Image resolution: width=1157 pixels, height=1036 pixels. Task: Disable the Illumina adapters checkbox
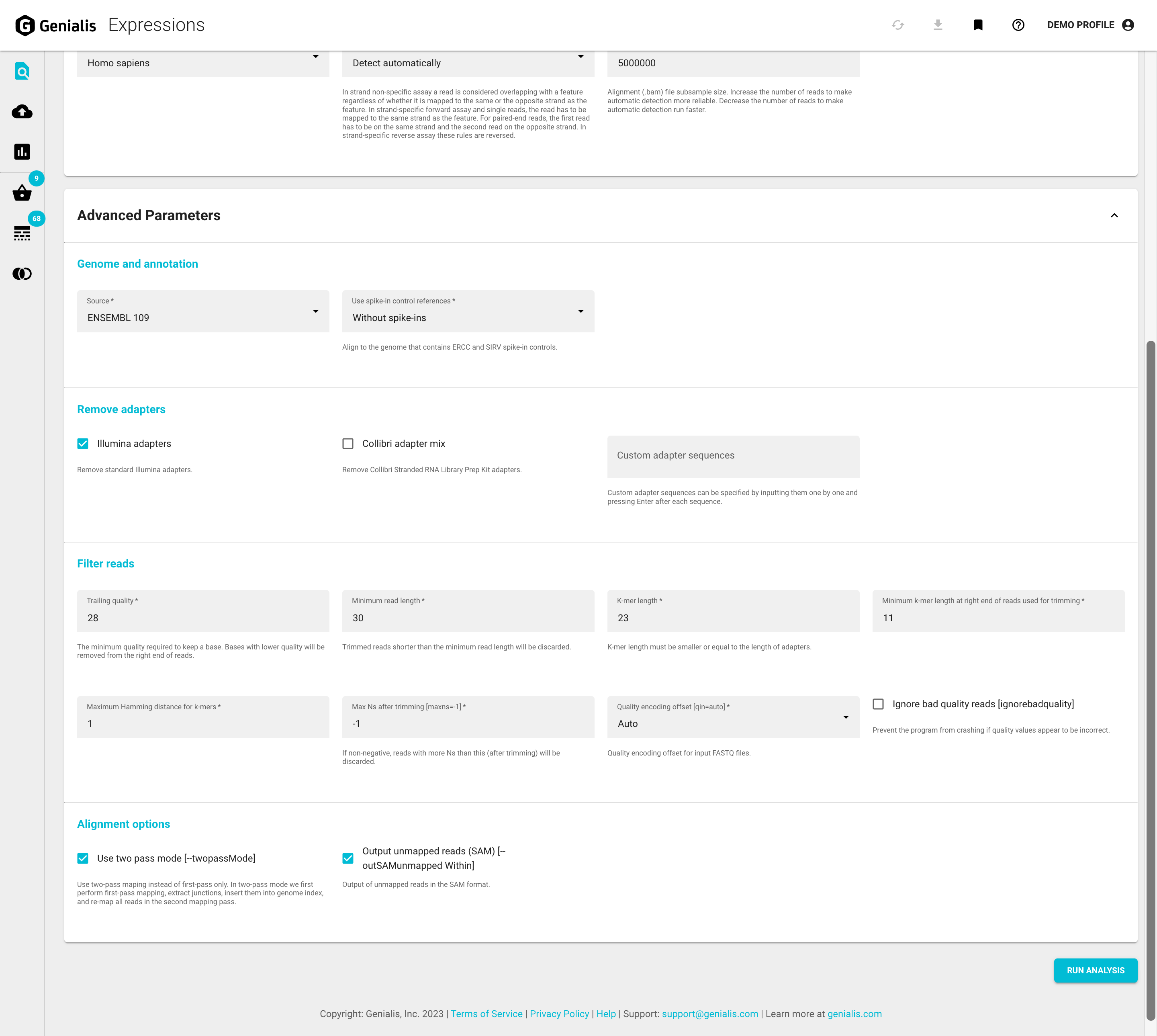pyautogui.click(x=83, y=443)
